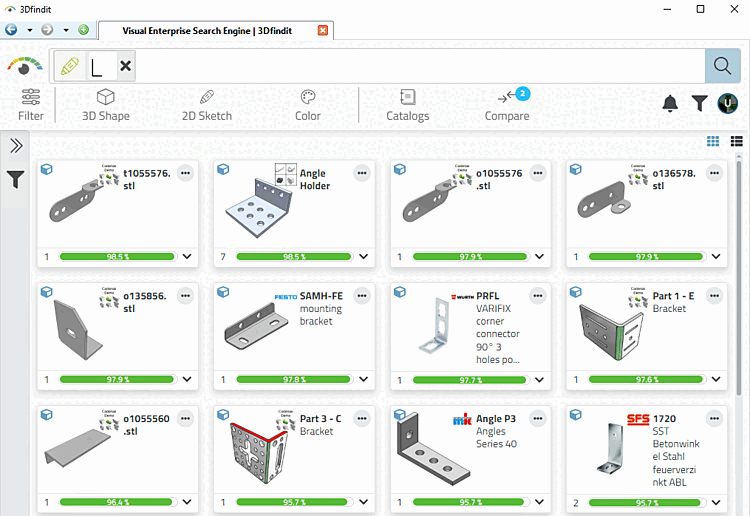
Task: Open more options for o1055560.stl
Action: (x=186, y=419)
